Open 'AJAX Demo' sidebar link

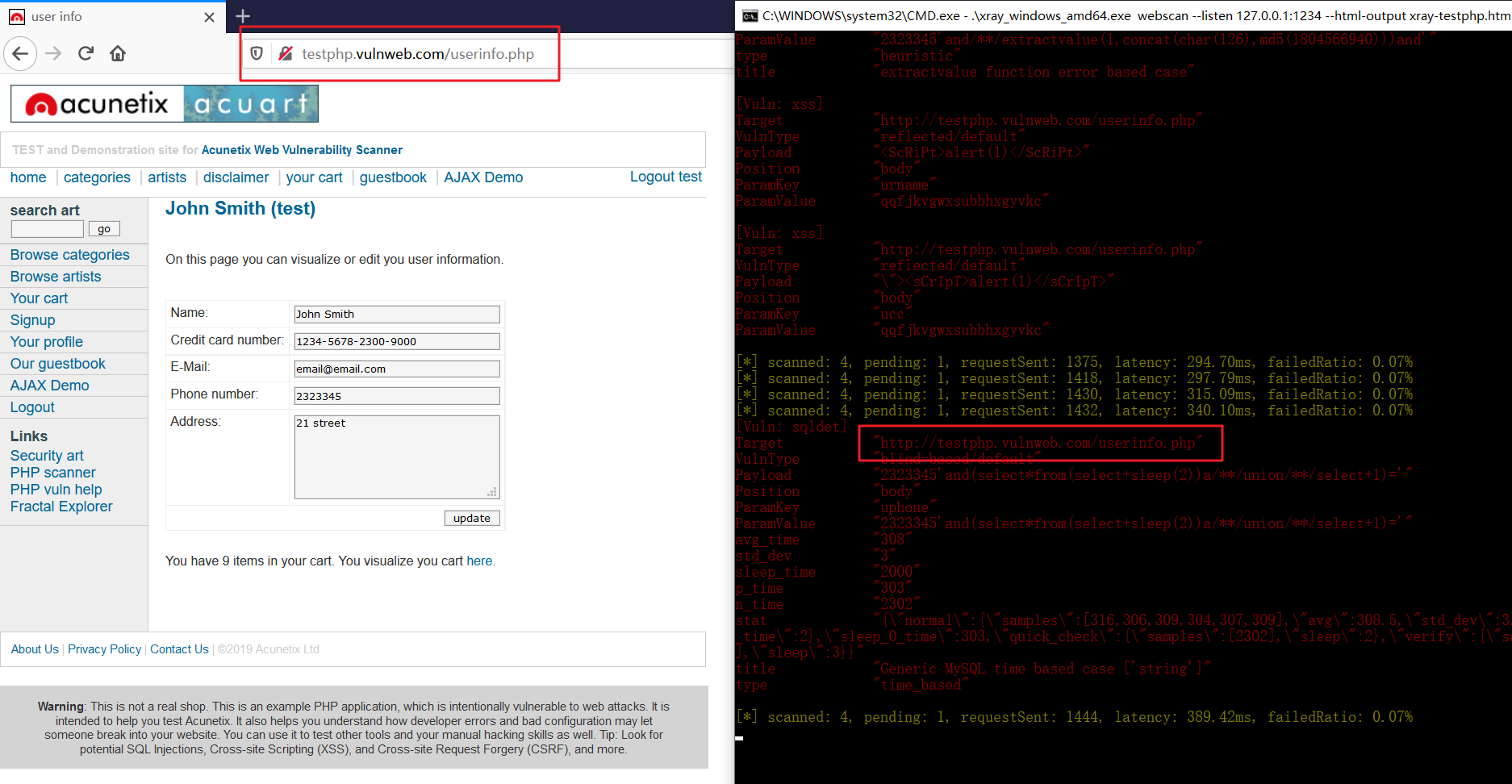(x=49, y=386)
